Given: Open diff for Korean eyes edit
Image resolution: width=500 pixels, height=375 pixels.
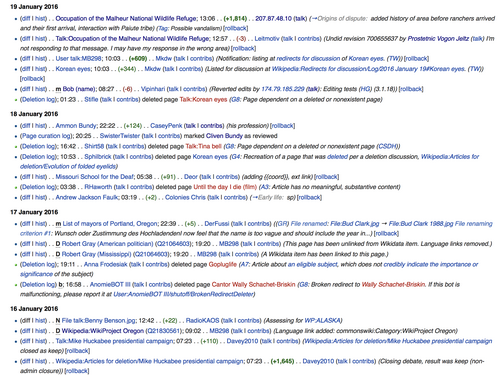Looking at the screenshot, I should 26,69.
